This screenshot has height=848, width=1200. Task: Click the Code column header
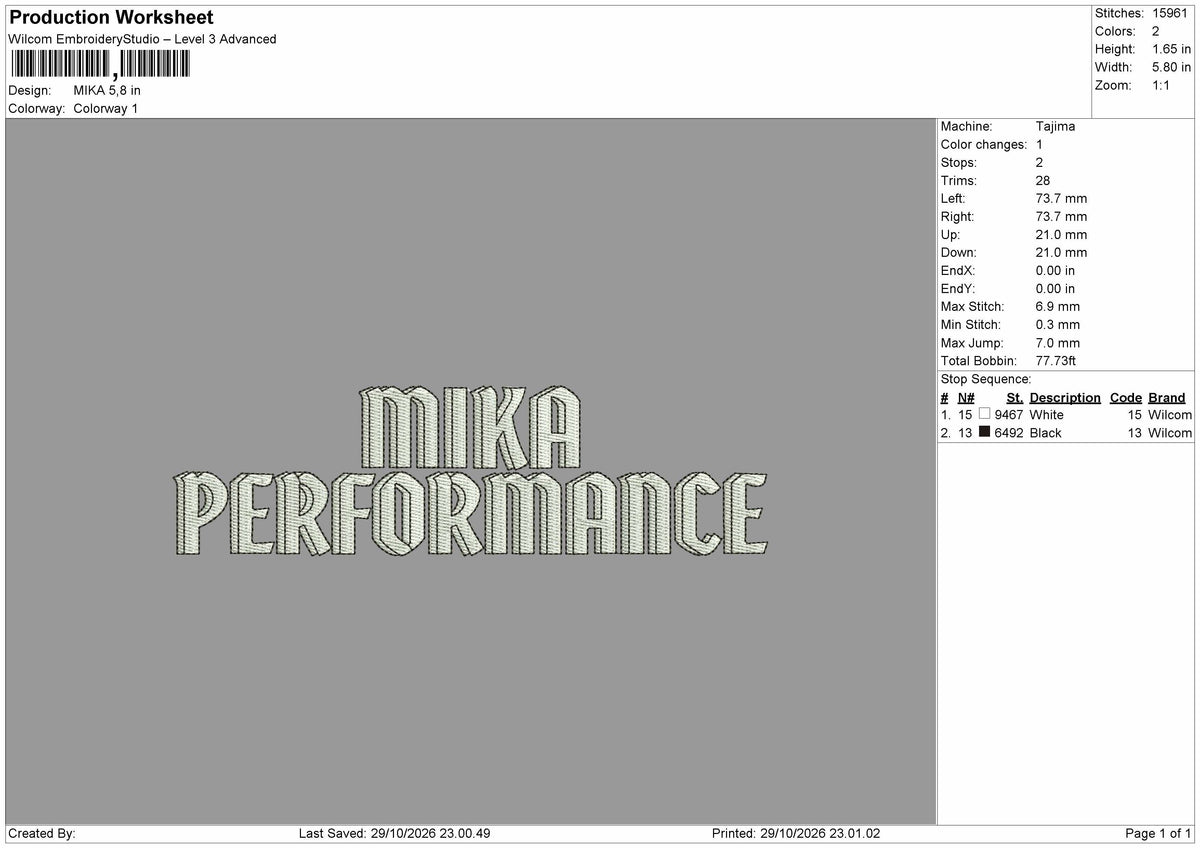[x=1126, y=398]
